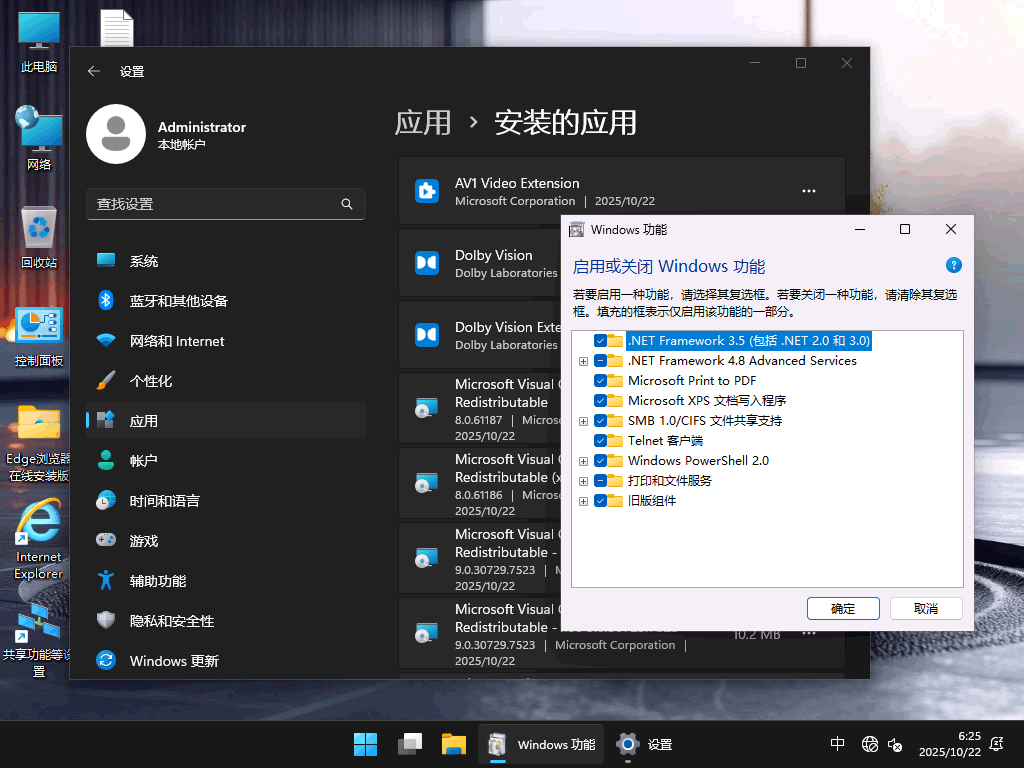
Task: Open 网络 desktop icon
Action: click(39, 138)
